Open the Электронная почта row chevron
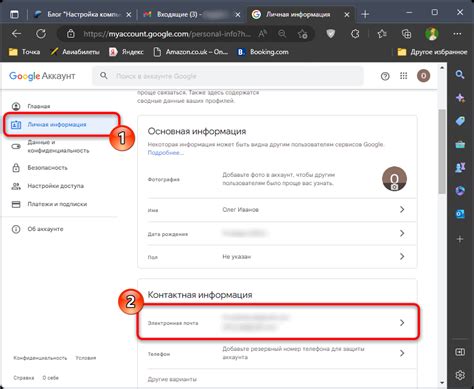The width and height of the screenshot is (474, 389). tap(402, 323)
